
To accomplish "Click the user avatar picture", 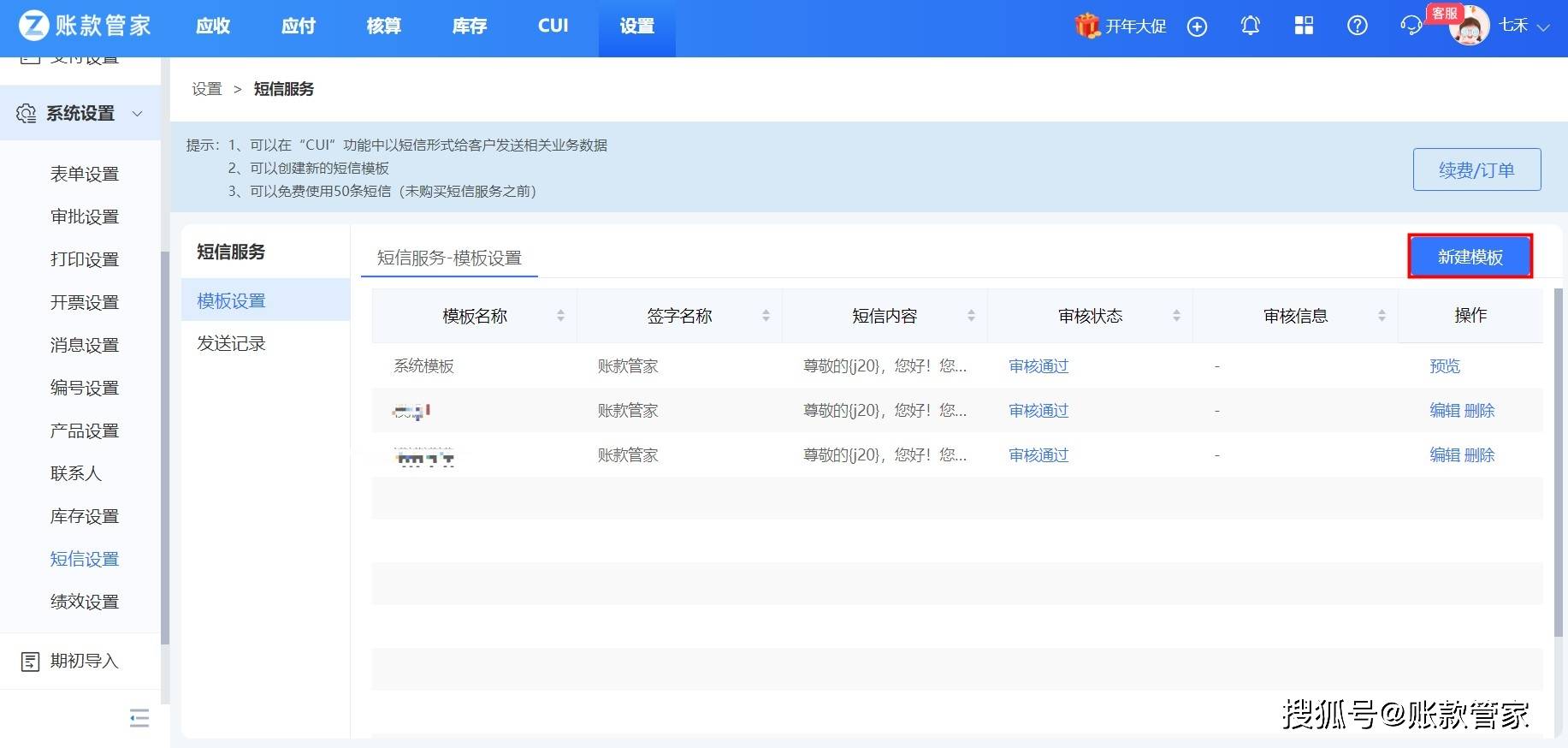I will 1470,26.
